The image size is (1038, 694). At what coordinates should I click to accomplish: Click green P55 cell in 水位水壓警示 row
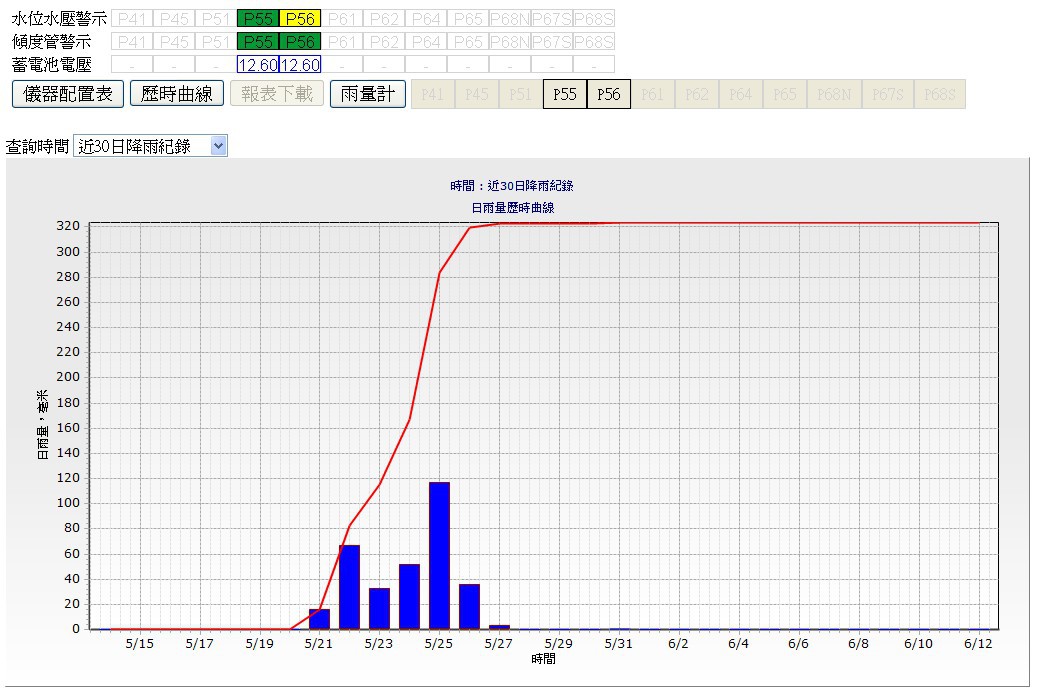258,18
